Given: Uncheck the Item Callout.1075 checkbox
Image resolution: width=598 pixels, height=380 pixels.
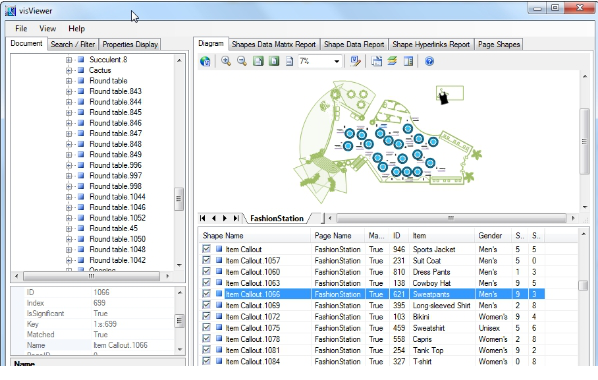Looking at the screenshot, I should [206, 327].
